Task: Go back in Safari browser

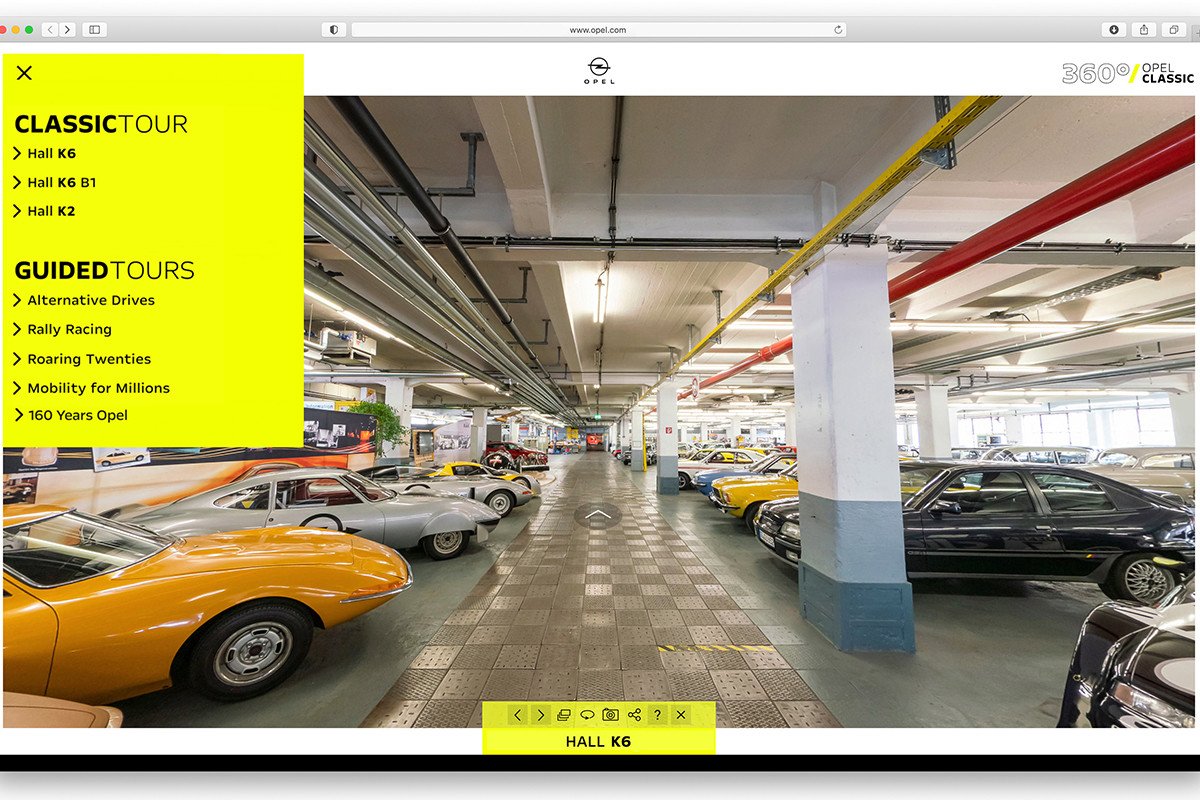Action: pyautogui.click(x=50, y=30)
